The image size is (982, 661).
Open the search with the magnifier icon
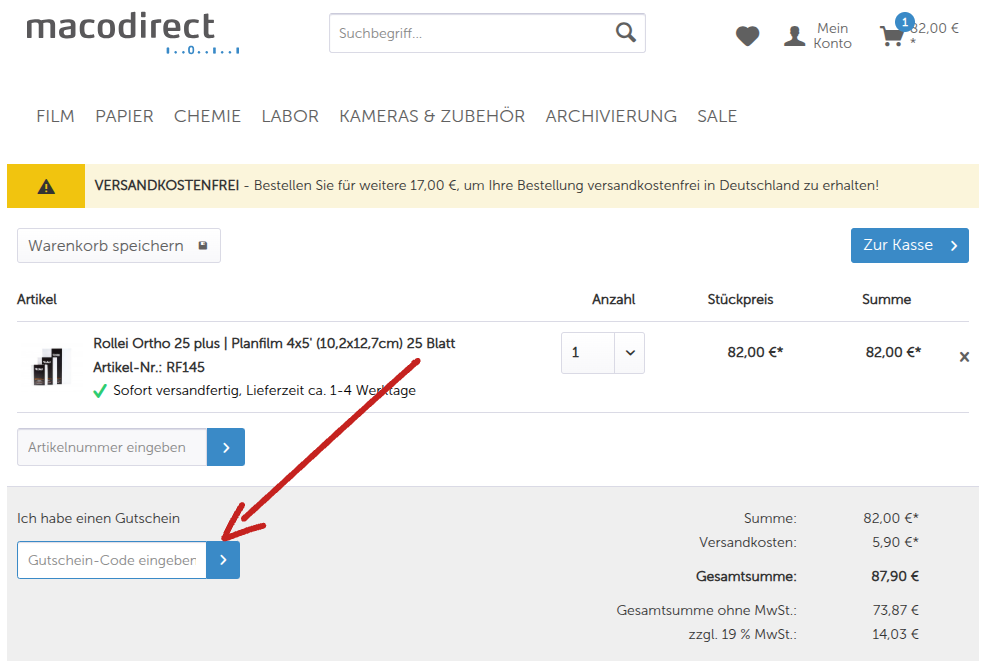click(626, 32)
